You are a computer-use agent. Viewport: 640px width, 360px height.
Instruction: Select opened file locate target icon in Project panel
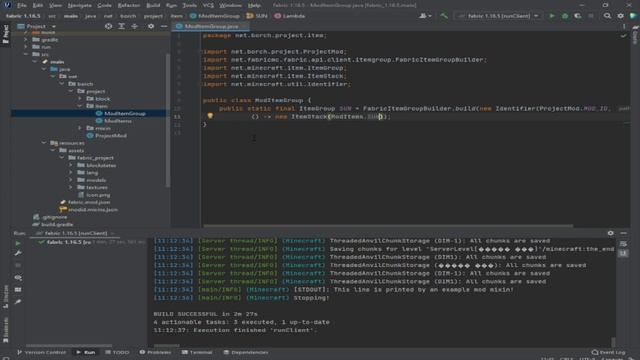point(108,26)
